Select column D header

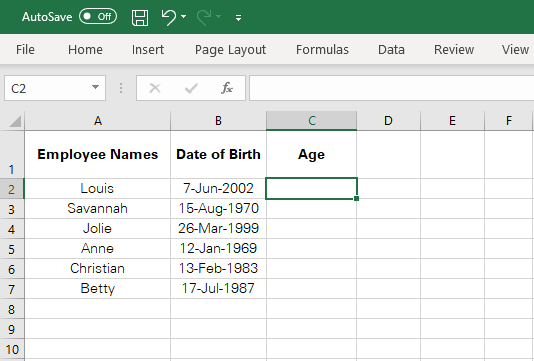389,121
